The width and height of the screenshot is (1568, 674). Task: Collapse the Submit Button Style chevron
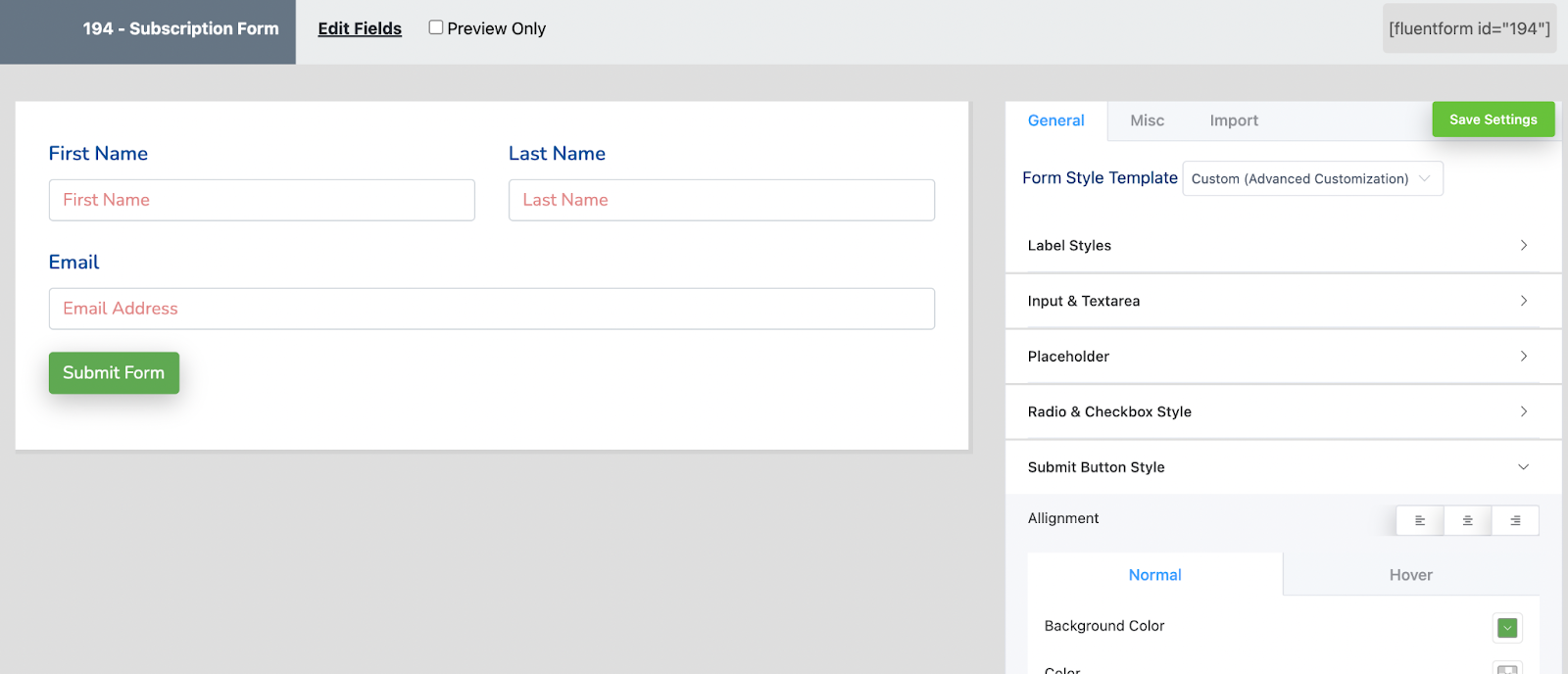[x=1524, y=467]
